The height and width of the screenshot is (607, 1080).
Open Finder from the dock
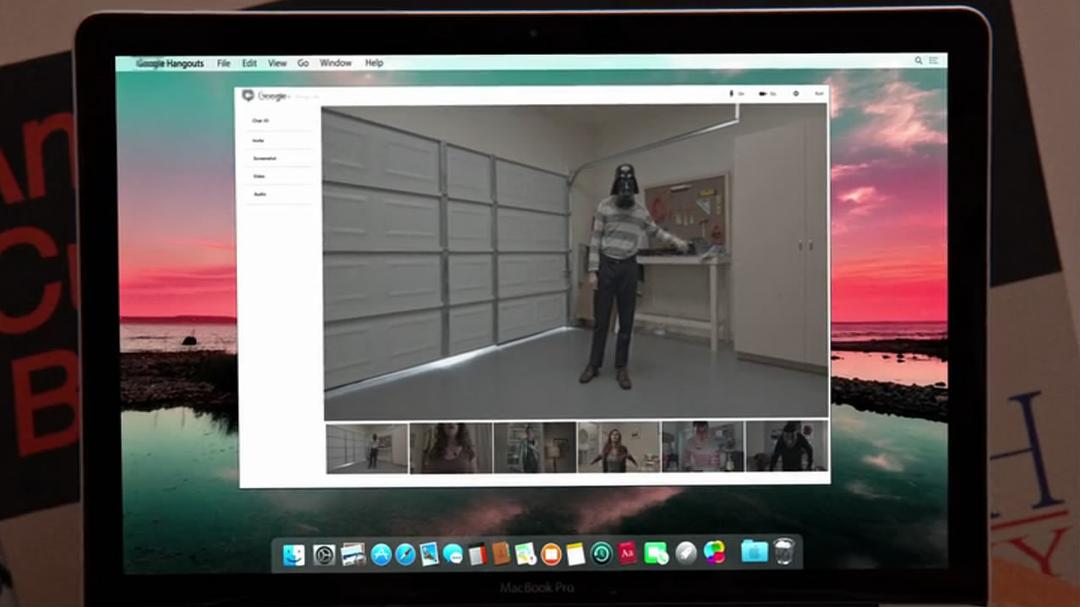click(x=294, y=554)
